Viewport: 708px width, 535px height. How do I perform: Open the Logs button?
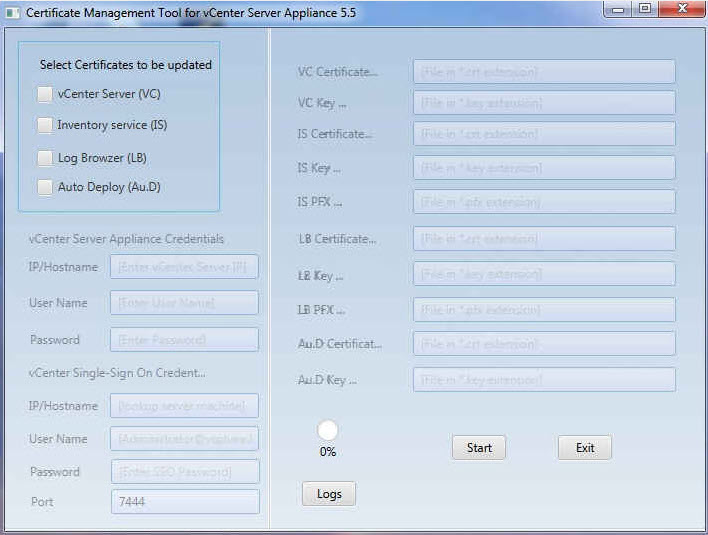pyautogui.click(x=329, y=494)
